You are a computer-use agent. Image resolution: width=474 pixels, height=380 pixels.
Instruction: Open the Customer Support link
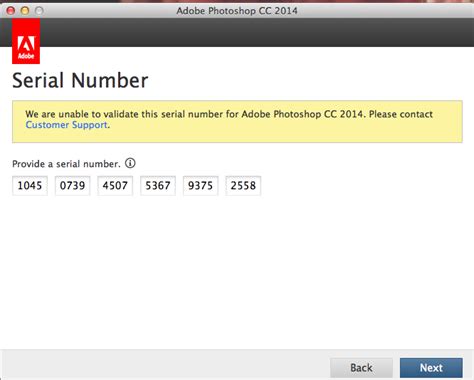click(67, 125)
